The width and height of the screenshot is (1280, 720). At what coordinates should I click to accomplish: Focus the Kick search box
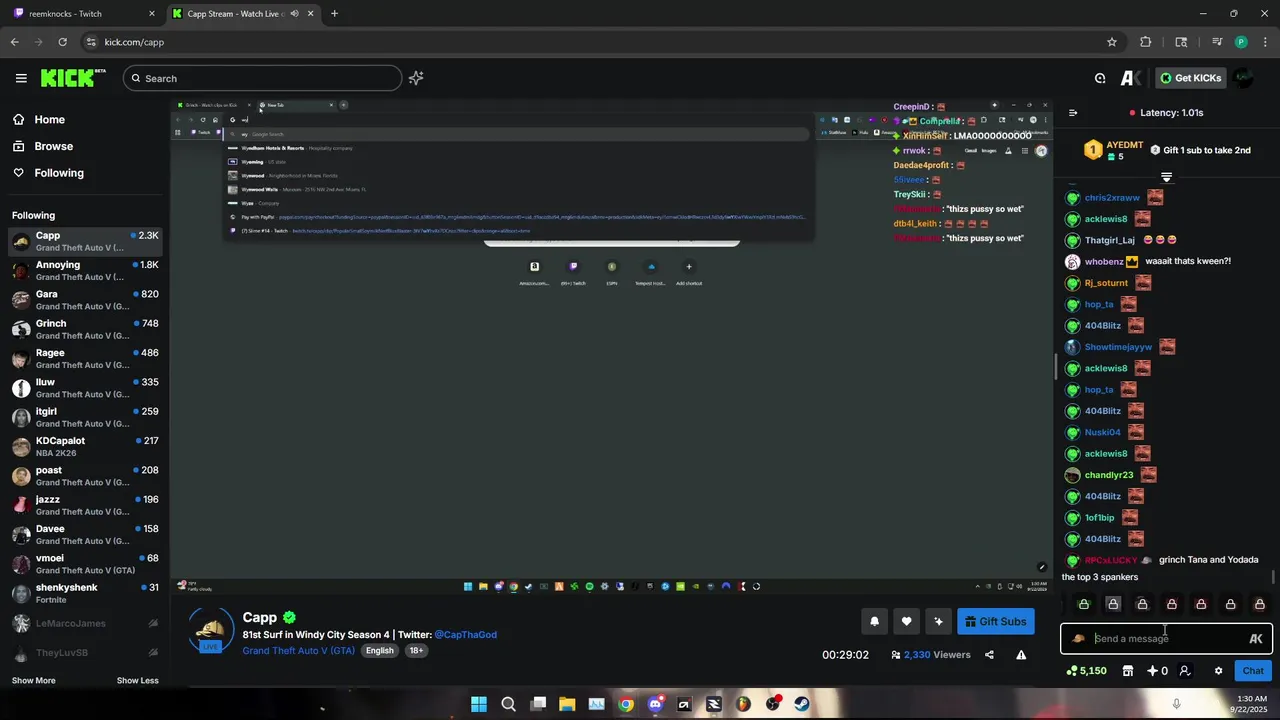pos(262,78)
